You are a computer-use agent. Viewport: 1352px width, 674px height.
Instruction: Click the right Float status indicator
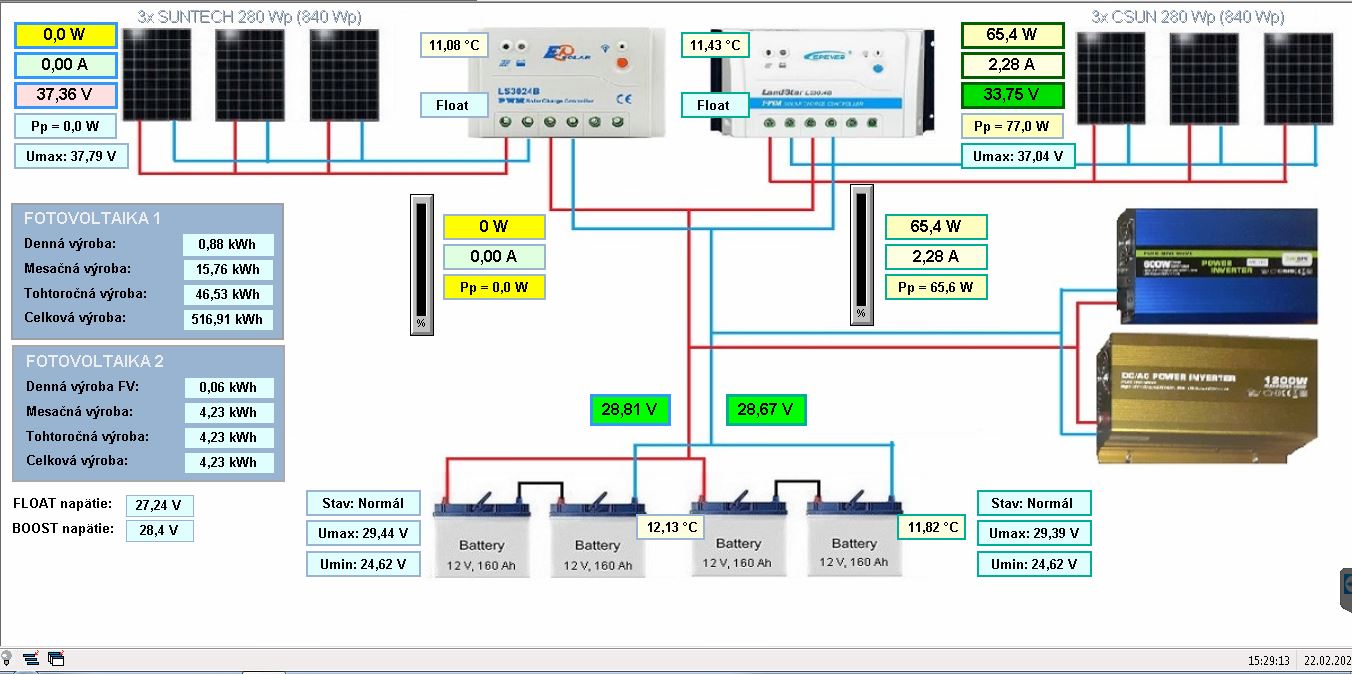[x=713, y=105]
